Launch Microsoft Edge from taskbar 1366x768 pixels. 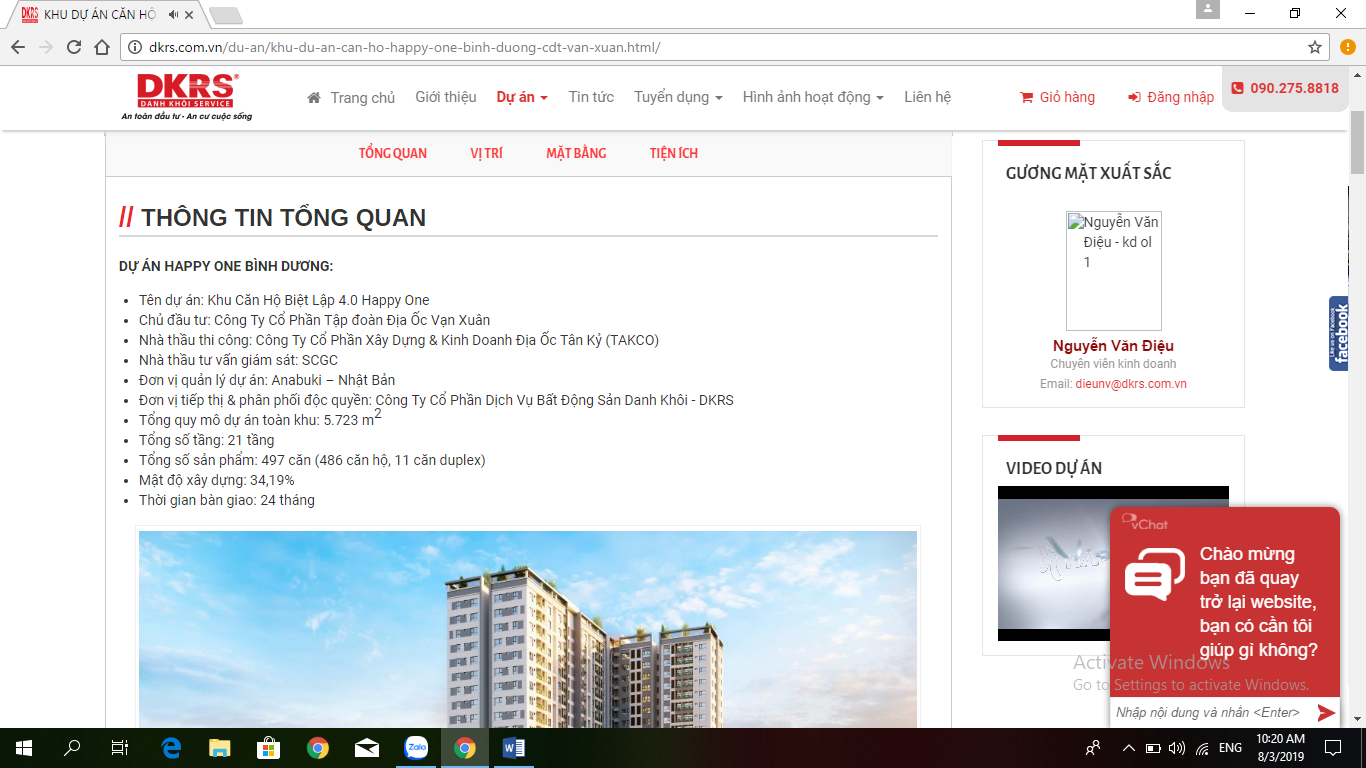point(171,748)
